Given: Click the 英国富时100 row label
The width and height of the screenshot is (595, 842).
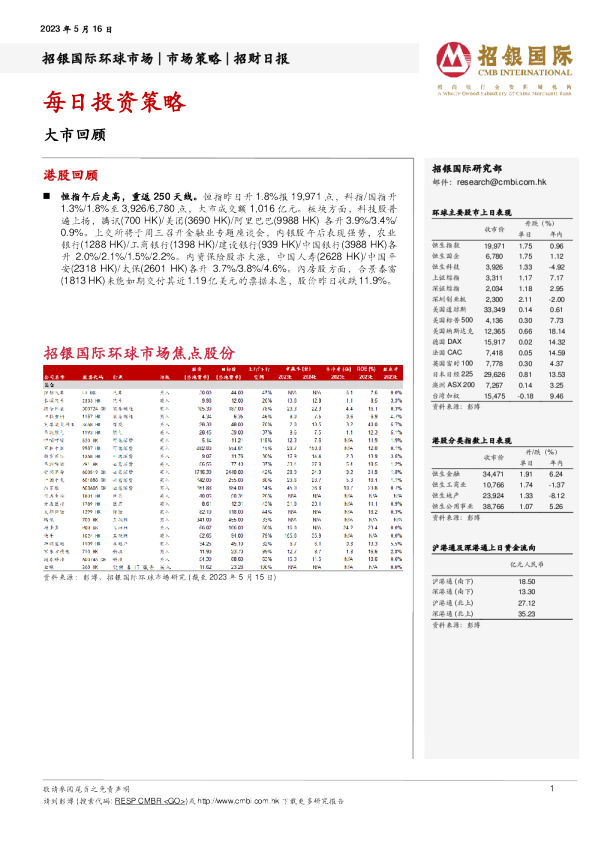Looking at the screenshot, I should click(453, 363).
